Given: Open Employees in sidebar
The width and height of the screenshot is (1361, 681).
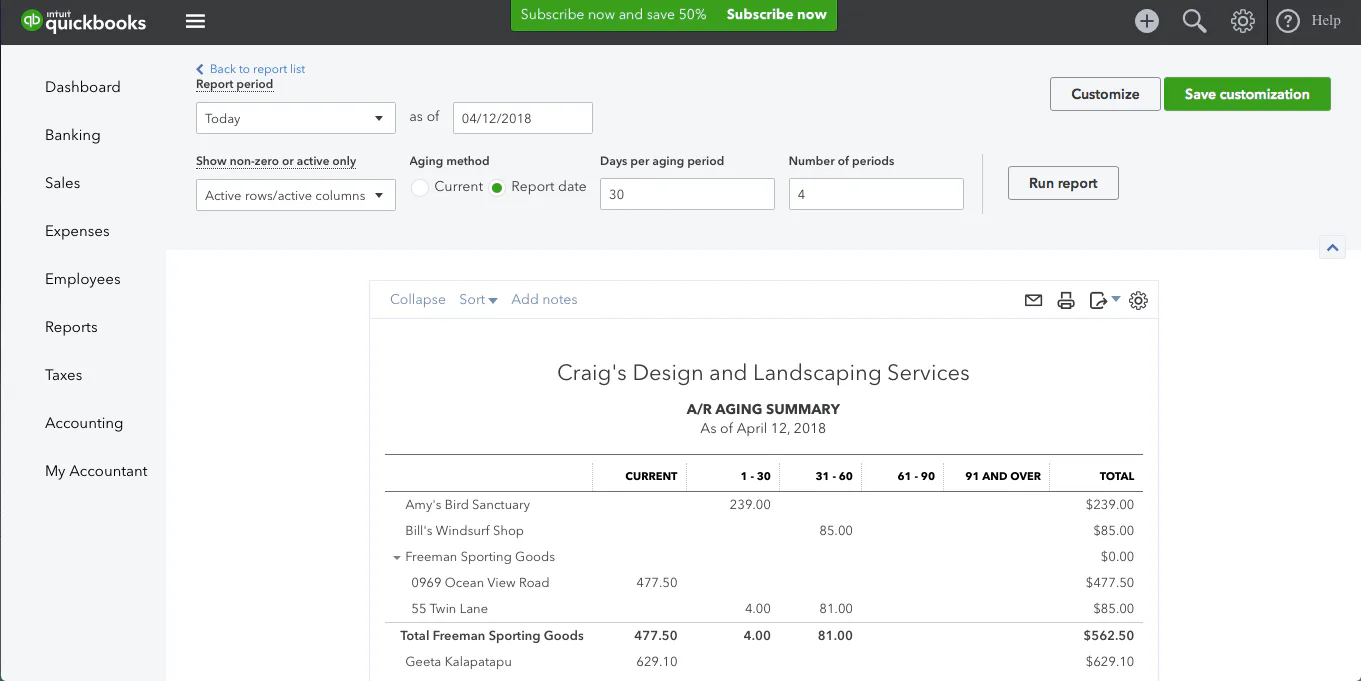Looking at the screenshot, I should (x=83, y=279).
